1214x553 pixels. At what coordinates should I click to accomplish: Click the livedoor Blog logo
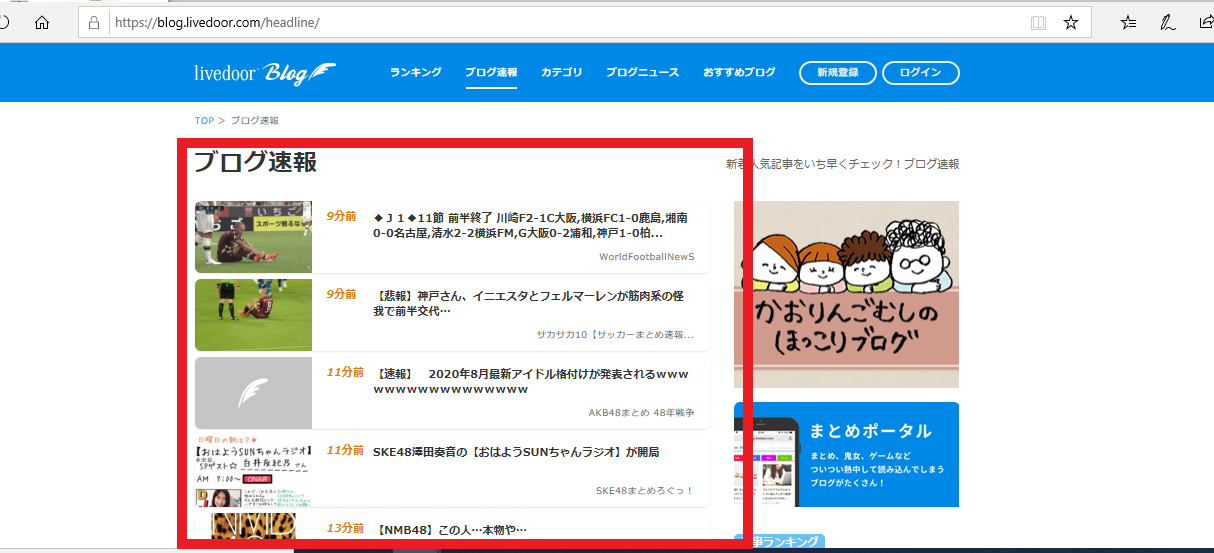(x=265, y=73)
